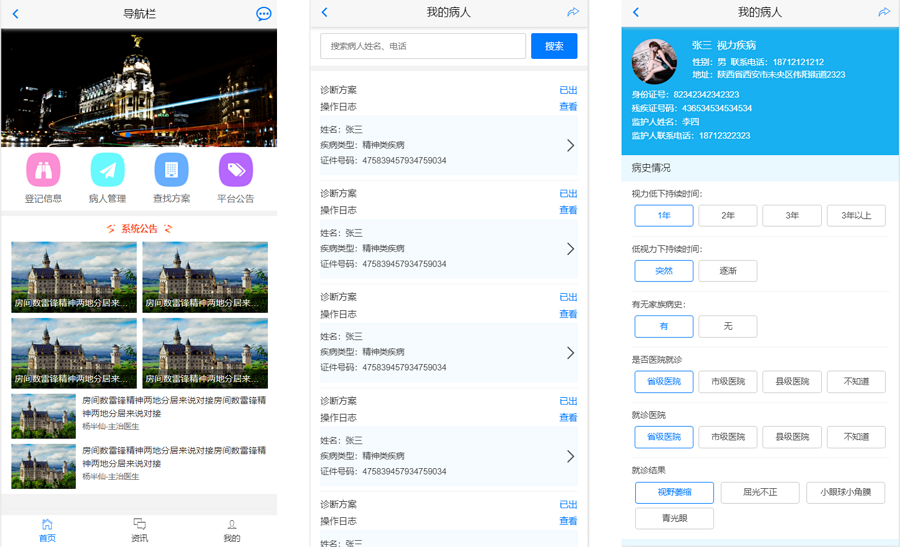Share from 张三 patient detail screen
900x547 pixels.
pos(884,12)
